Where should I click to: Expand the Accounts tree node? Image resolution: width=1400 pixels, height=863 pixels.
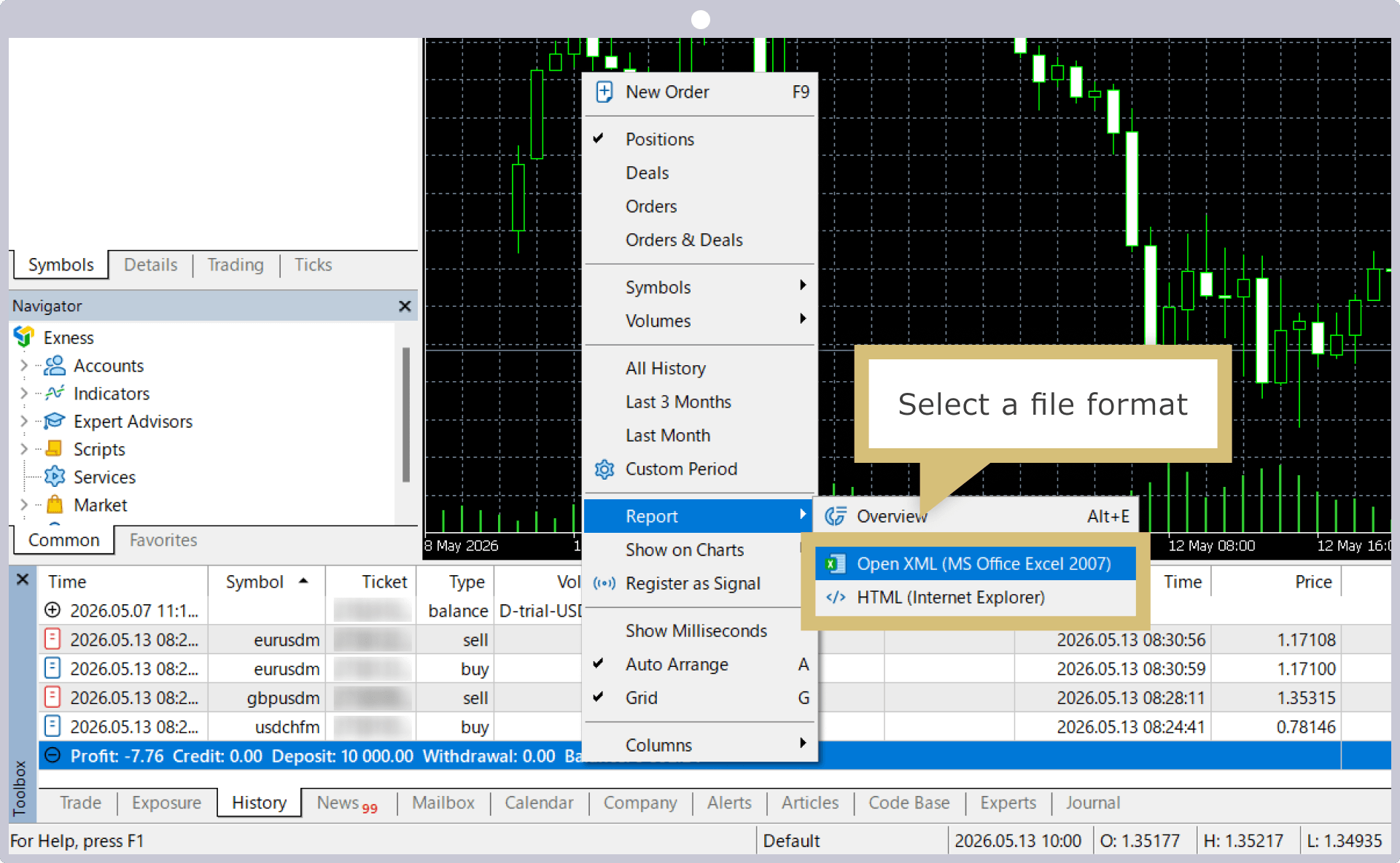(x=24, y=365)
